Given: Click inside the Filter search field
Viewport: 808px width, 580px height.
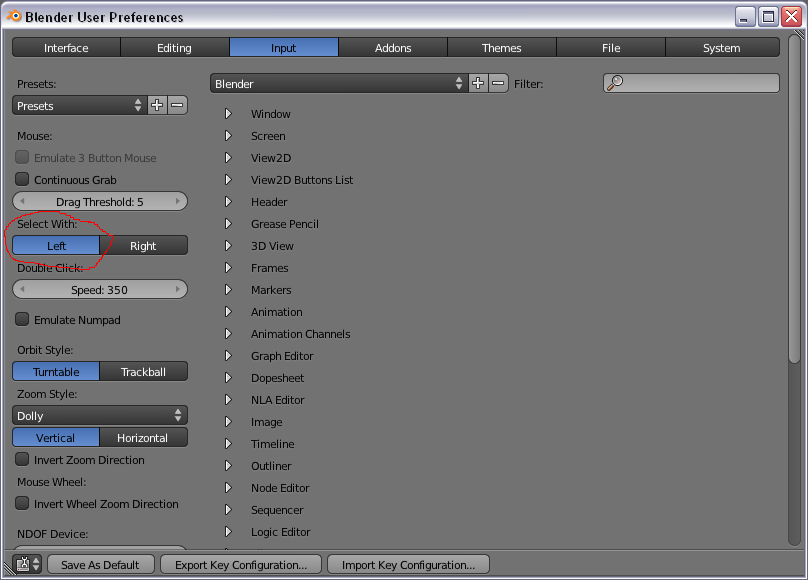Looking at the screenshot, I should click(691, 83).
